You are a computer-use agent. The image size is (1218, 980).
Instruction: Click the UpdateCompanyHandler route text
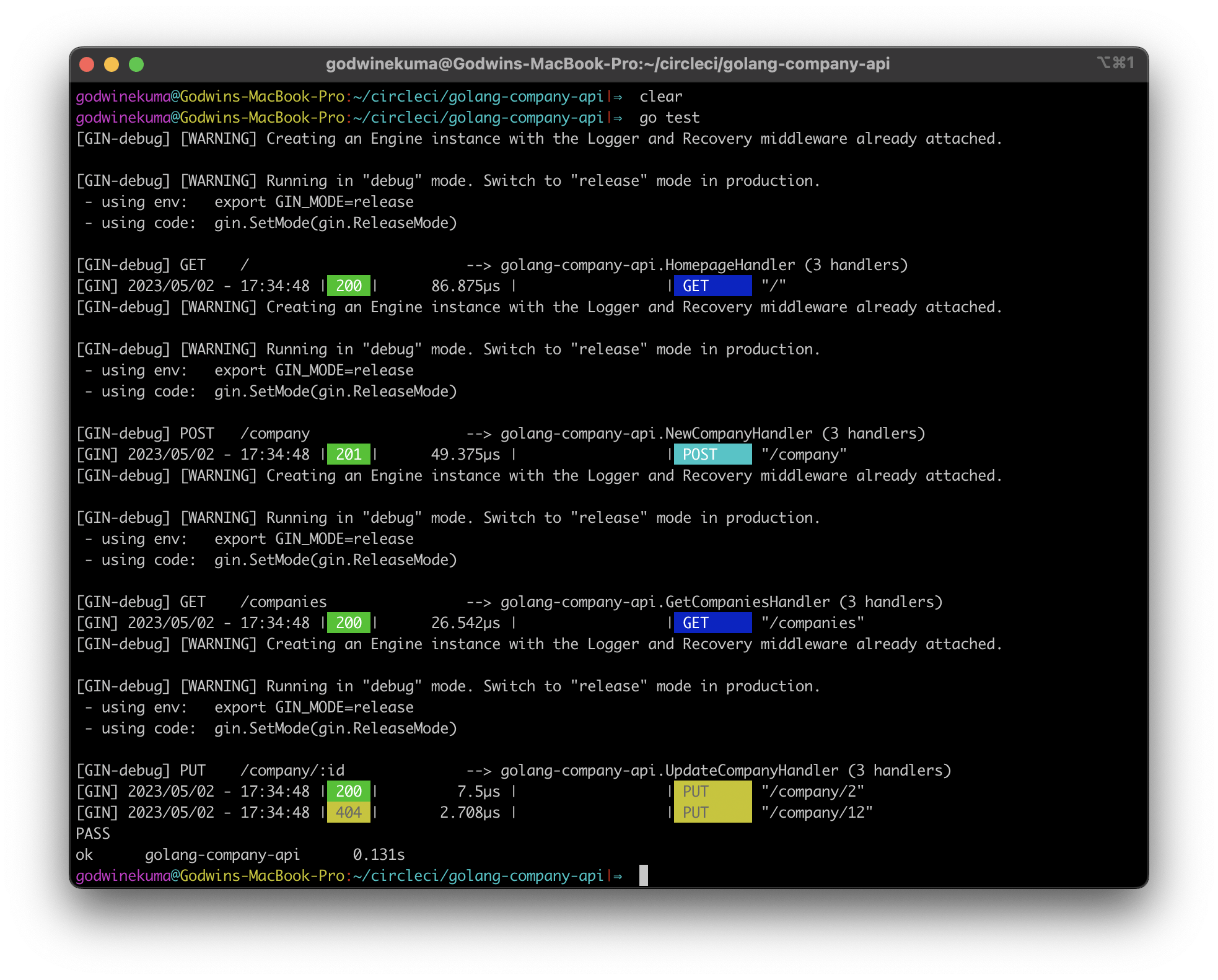pyautogui.click(x=751, y=770)
